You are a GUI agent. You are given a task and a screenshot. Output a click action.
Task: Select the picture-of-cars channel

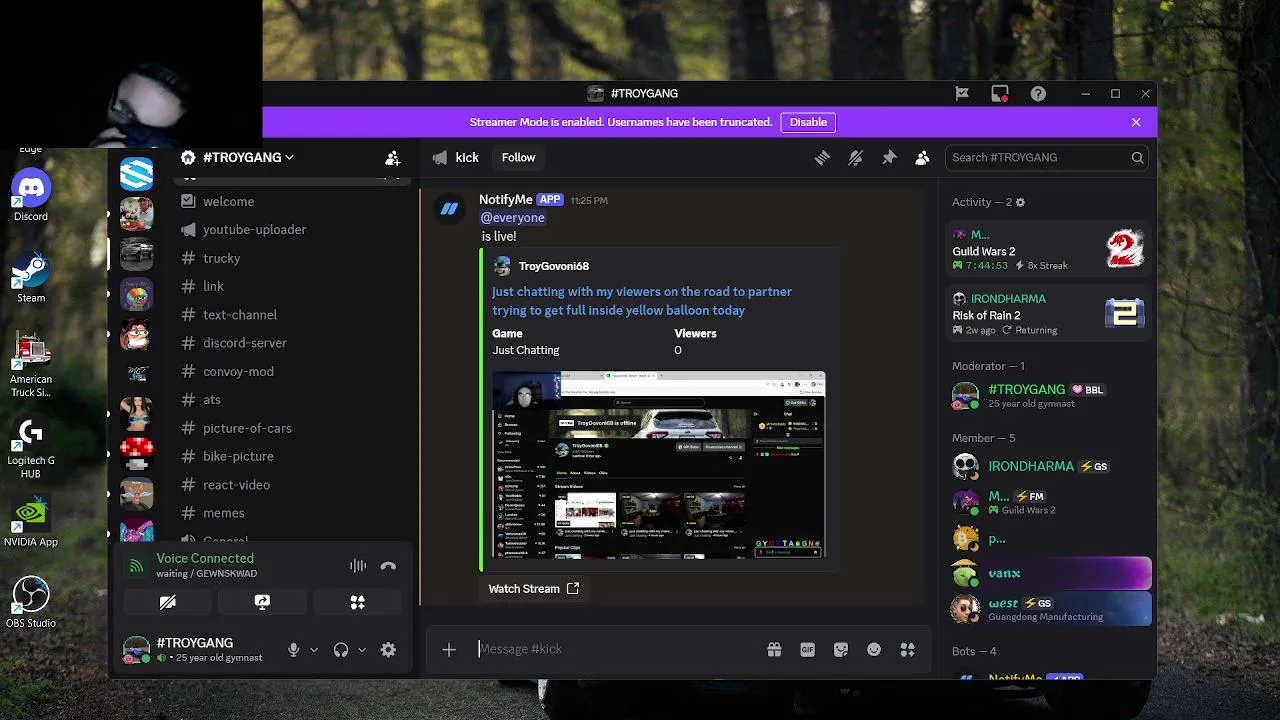291,428
